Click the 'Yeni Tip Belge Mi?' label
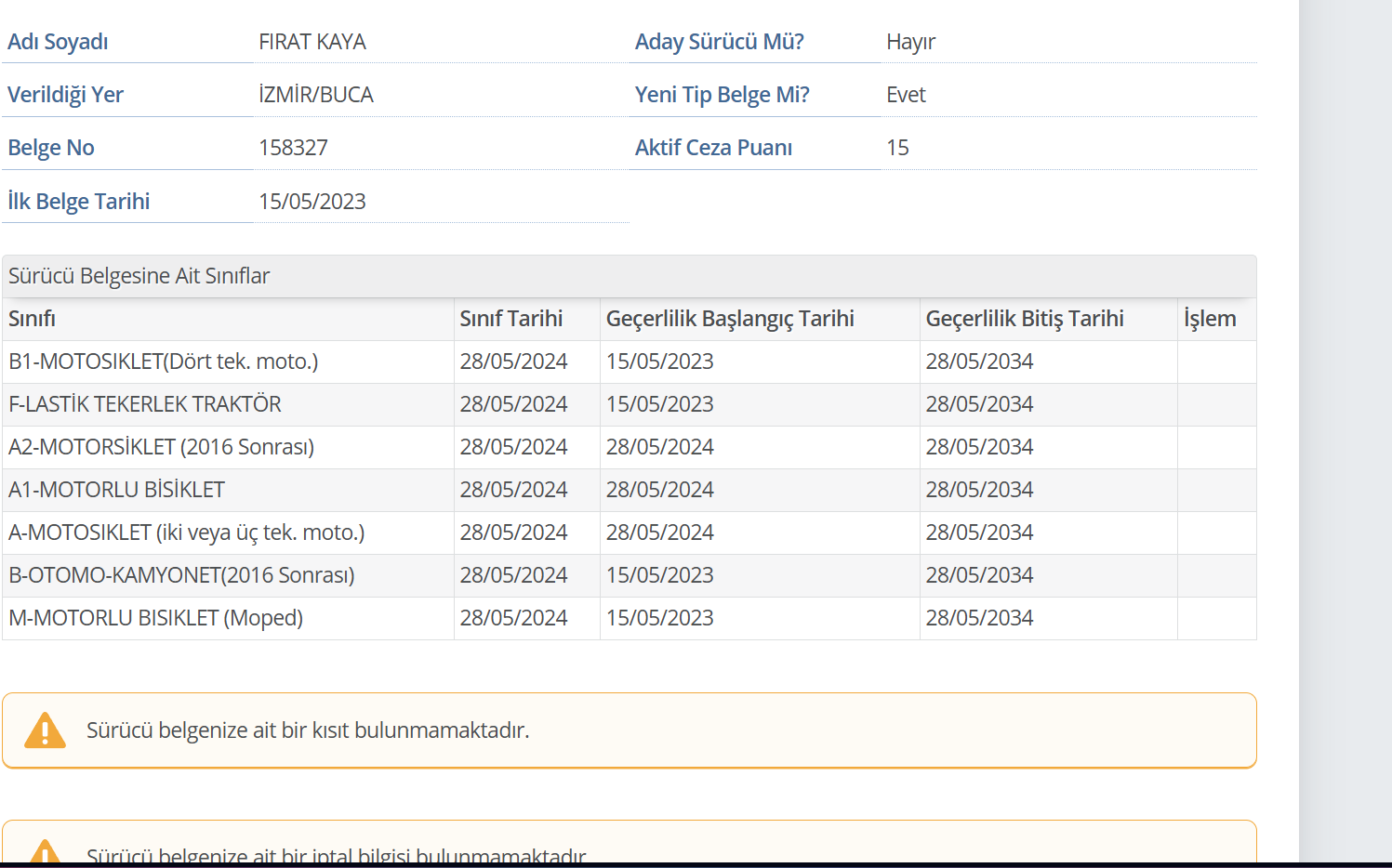The height and width of the screenshot is (868, 1392). [723, 95]
